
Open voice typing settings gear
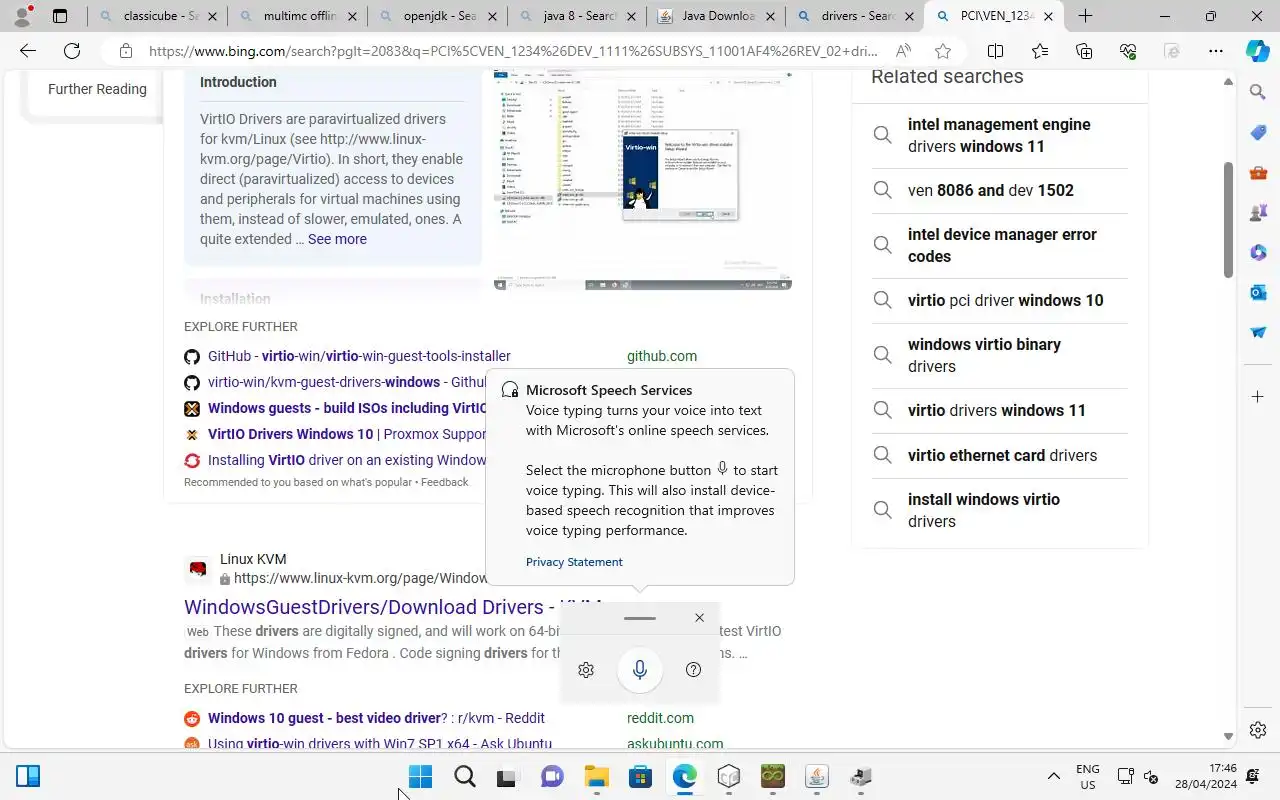(586, 670)
